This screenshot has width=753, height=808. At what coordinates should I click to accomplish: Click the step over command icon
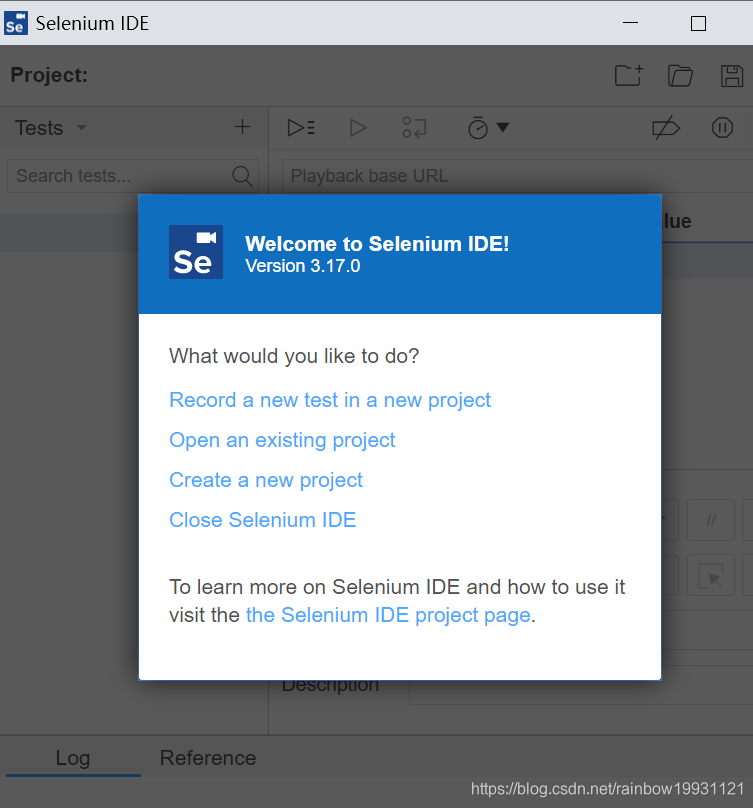point(414,127)
